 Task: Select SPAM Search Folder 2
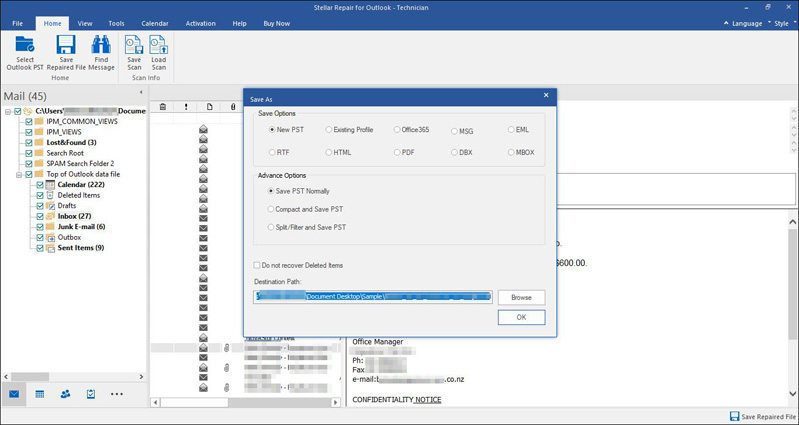[81, 164]
